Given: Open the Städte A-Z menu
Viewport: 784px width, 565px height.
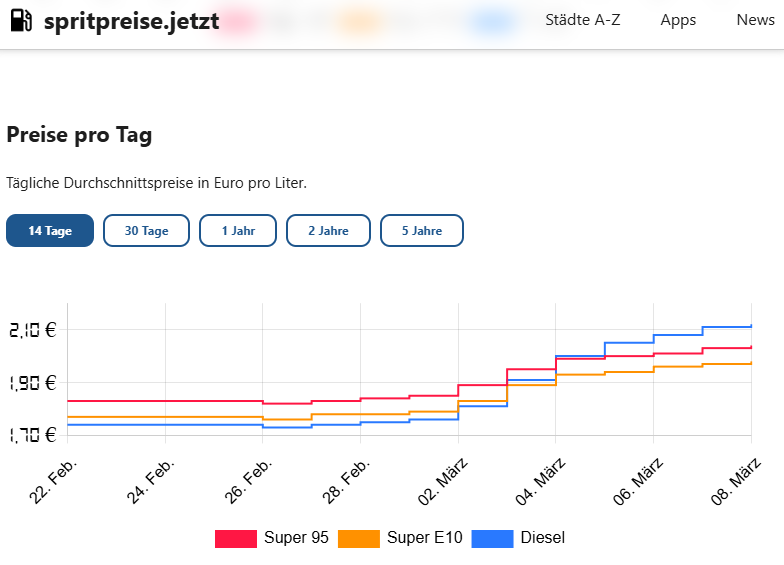Looking at the screenshot, I should click(x=583, y=20).
